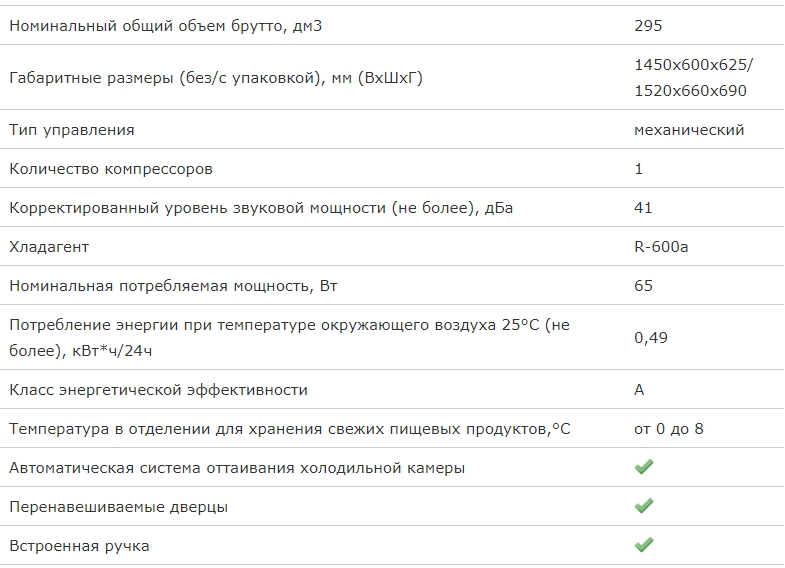
Task: Click the green checkmark for automatic defrost
Action: click(x=644, y=467)
